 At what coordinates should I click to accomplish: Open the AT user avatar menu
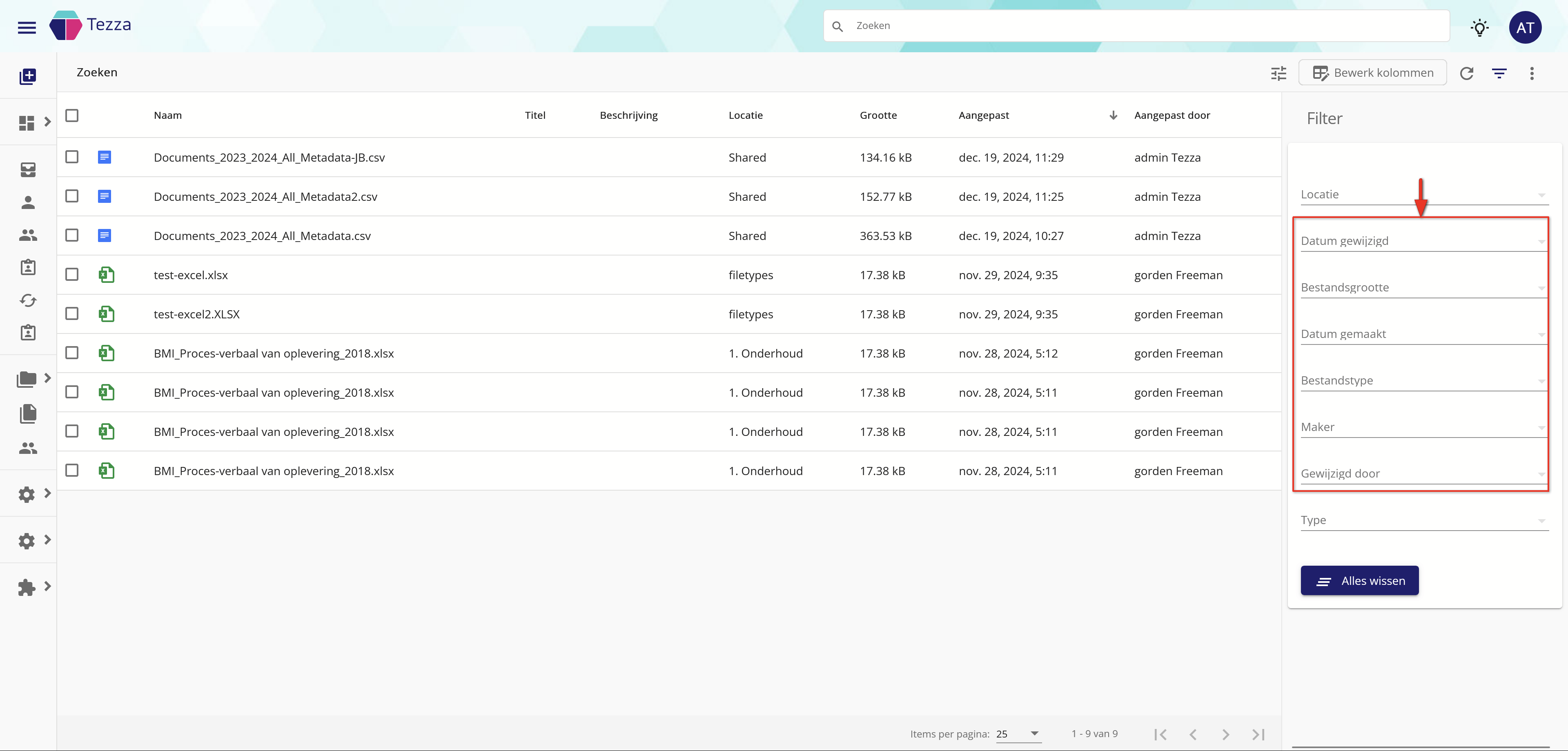(x=1525, y=27)
